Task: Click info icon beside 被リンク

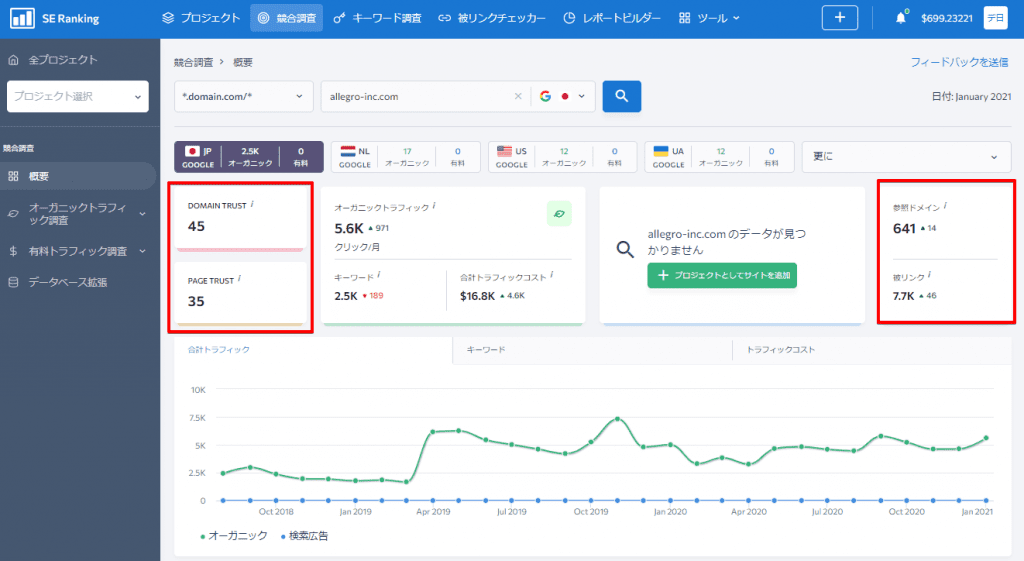Action: (x=929, y=275)
